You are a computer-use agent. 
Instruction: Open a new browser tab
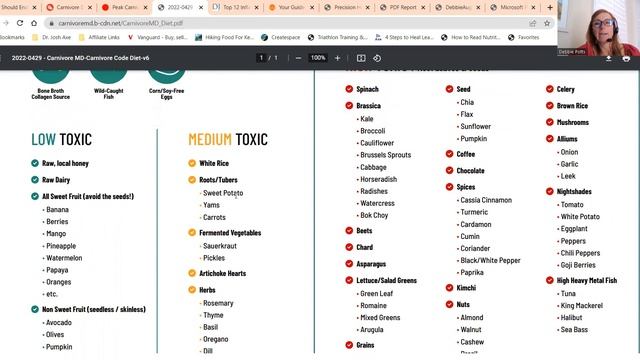[550, 7]
